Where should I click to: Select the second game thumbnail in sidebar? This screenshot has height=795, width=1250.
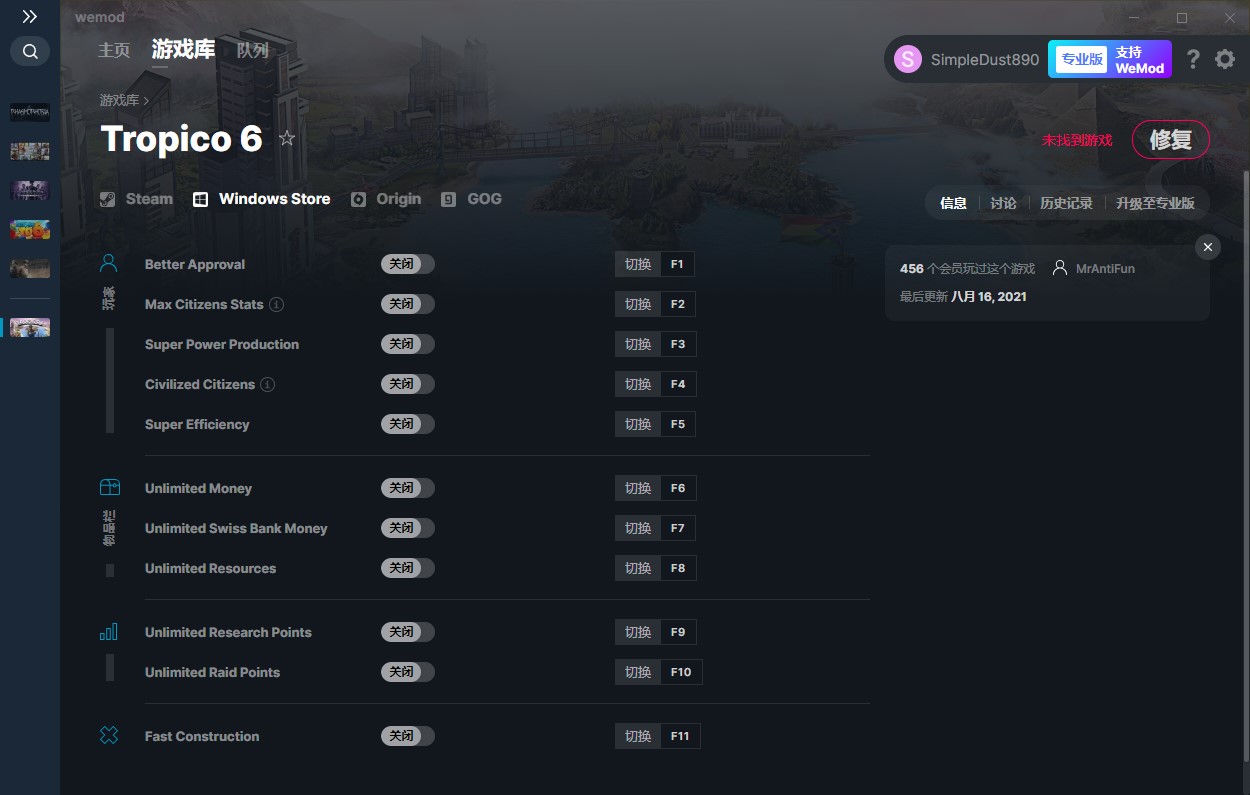30,151
